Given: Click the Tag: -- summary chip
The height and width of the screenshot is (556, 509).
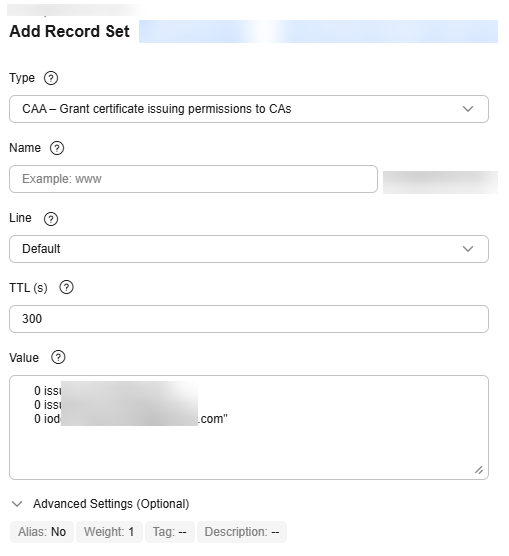Looking at the screenshot, I should (x=170, y=532).
